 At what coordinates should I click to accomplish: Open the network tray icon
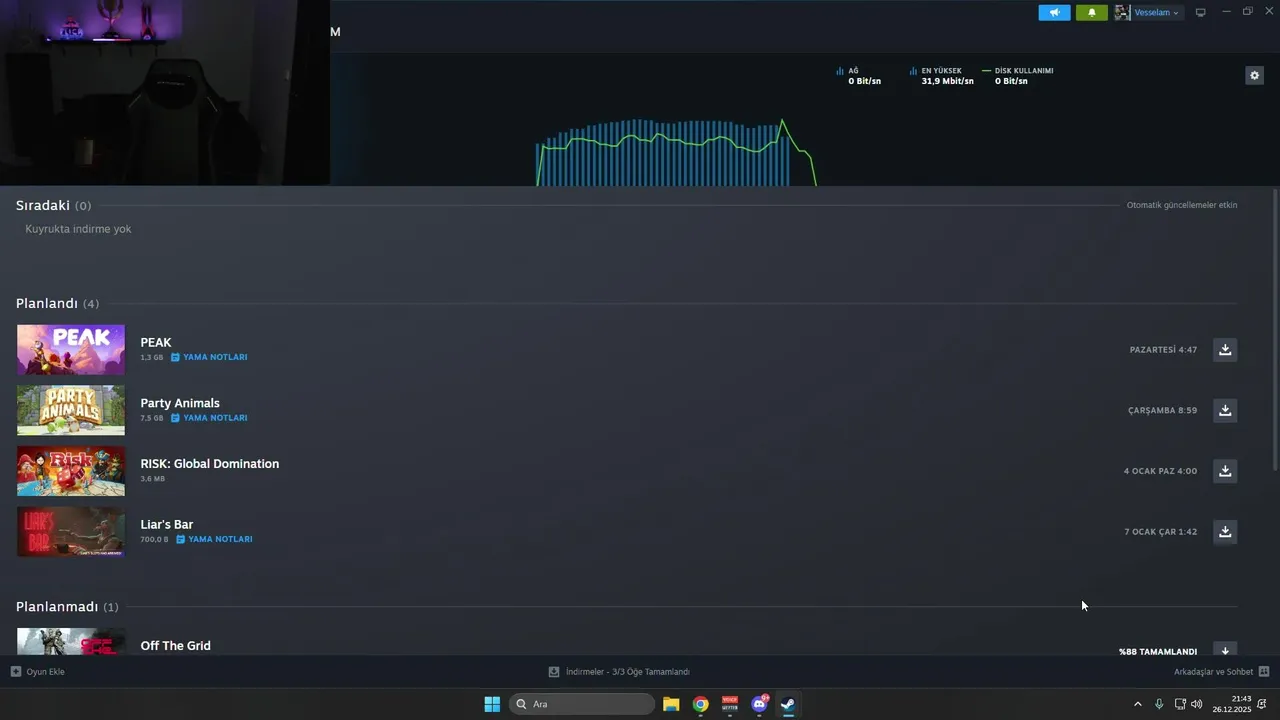click(1180, 704)
